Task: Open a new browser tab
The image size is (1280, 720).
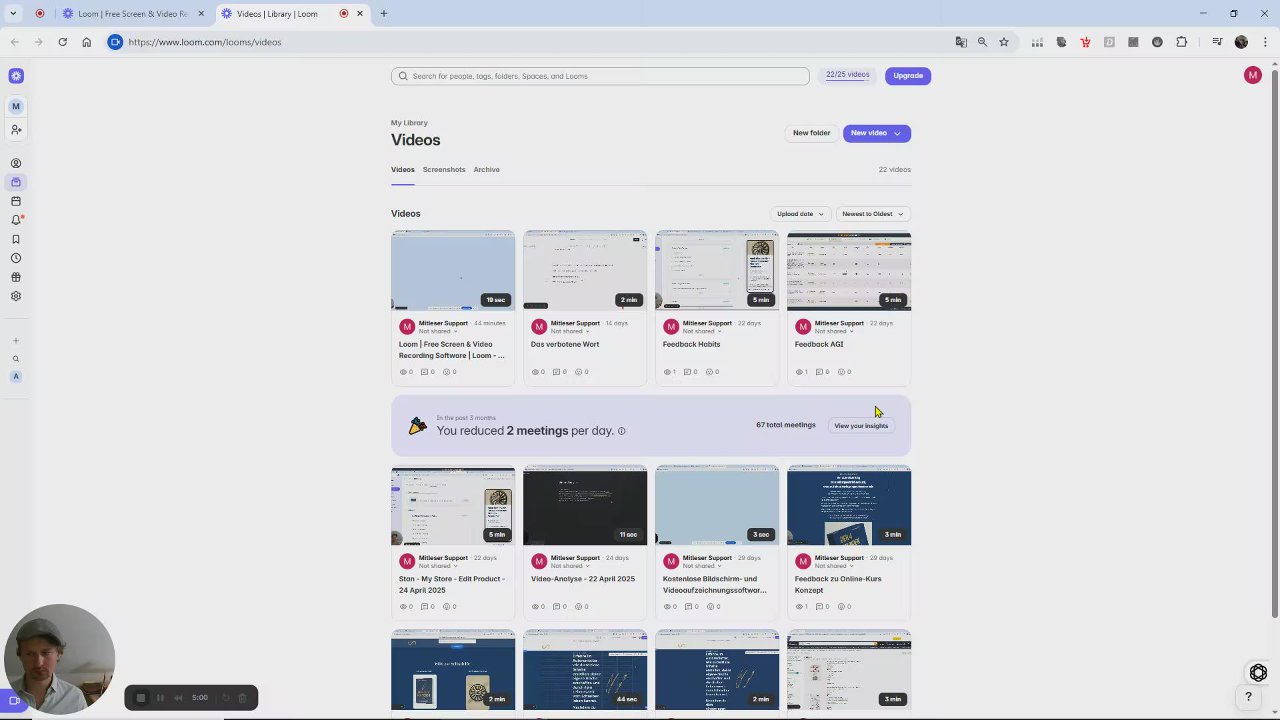Action: pyautogui.click(x=384, y=14)
